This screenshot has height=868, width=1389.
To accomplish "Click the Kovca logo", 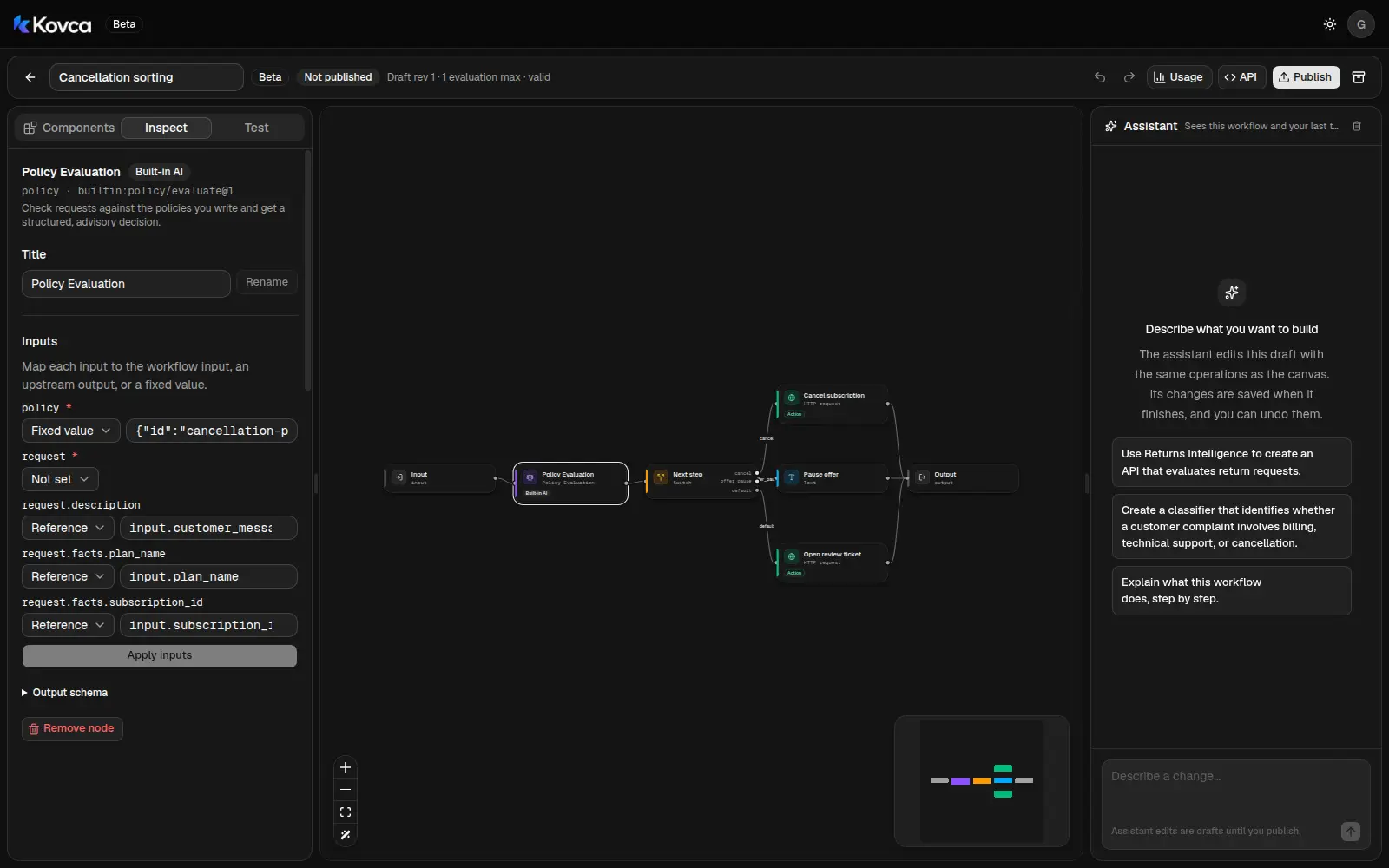I will [x=52, y=24].
